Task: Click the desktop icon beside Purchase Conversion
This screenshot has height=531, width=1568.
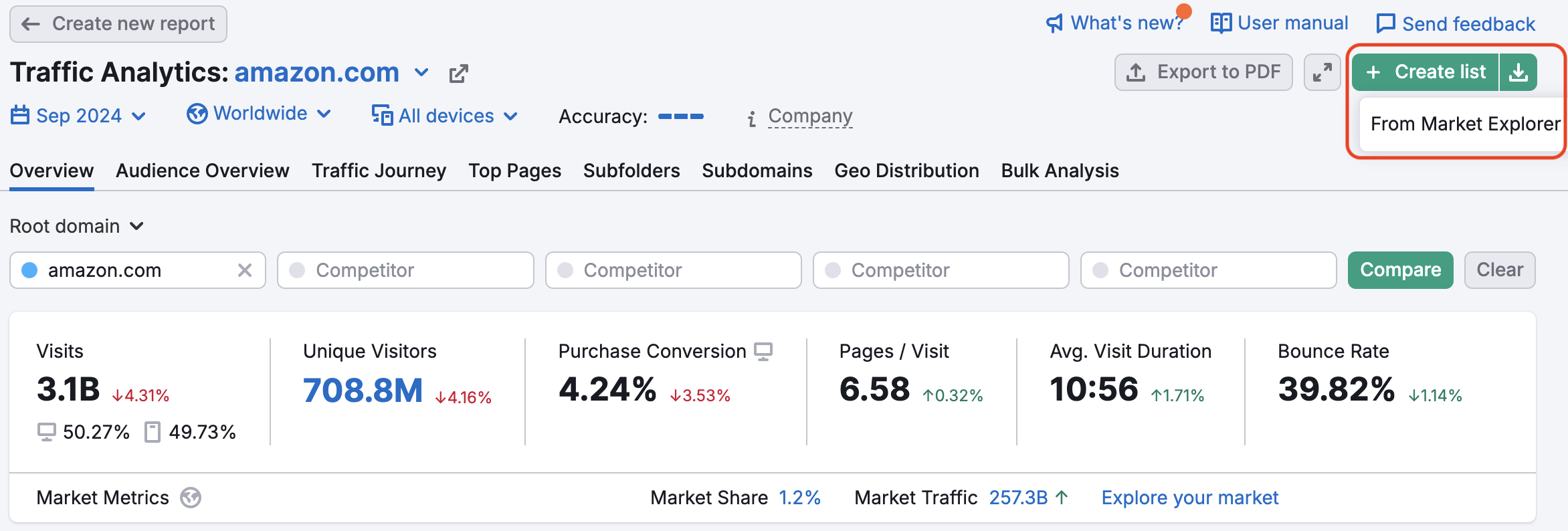Action: coord(763,351)
